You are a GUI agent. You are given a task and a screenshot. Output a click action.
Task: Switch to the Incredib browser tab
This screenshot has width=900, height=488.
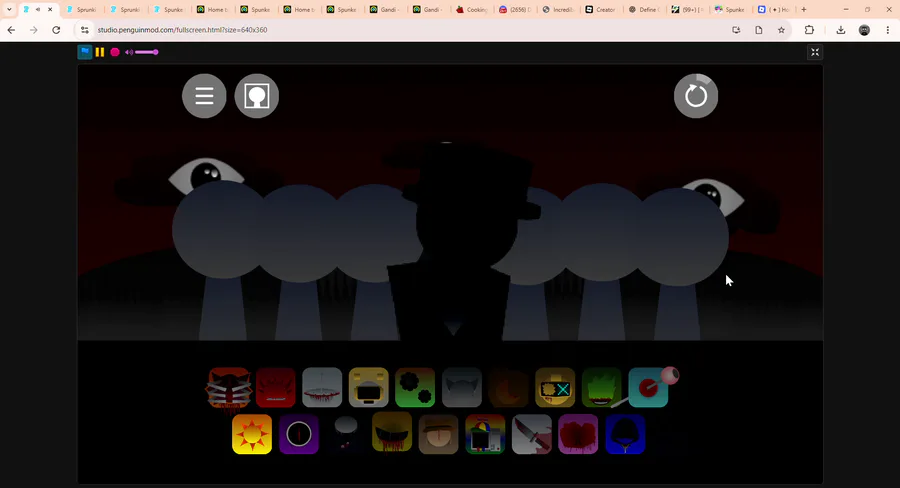coord(558,10)
